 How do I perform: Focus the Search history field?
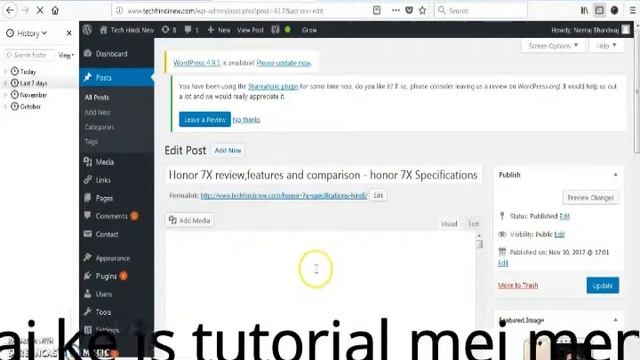[x=29, y=55]
